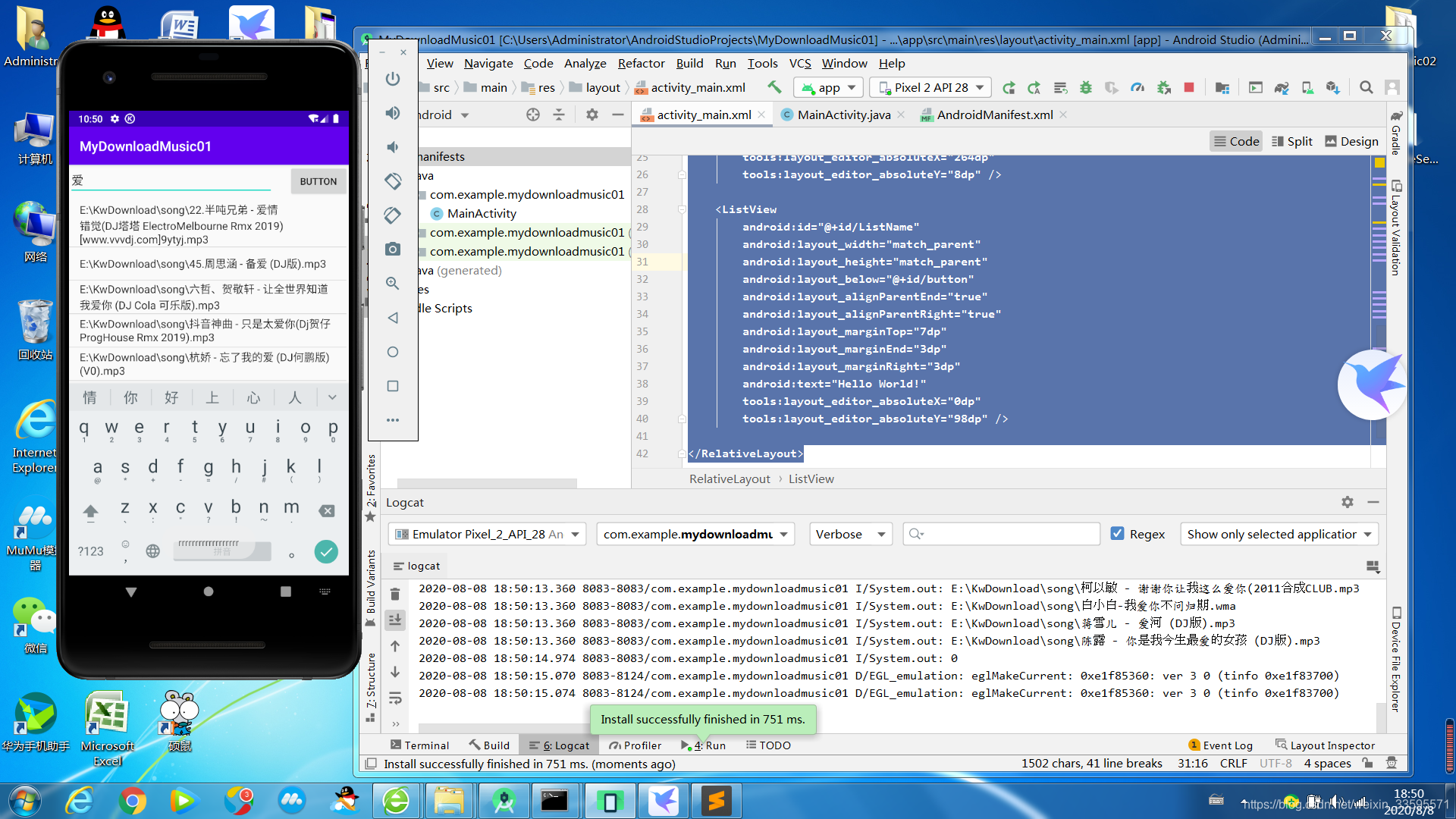Click Search Everywhere magnifier icon
The image size is (1456, 819).
pos(1367,88)
